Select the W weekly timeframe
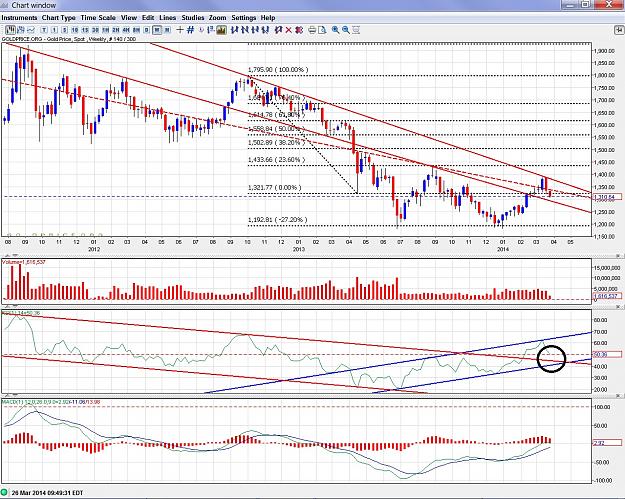This screenshot has height=499, width=625. tap(156, 30)
